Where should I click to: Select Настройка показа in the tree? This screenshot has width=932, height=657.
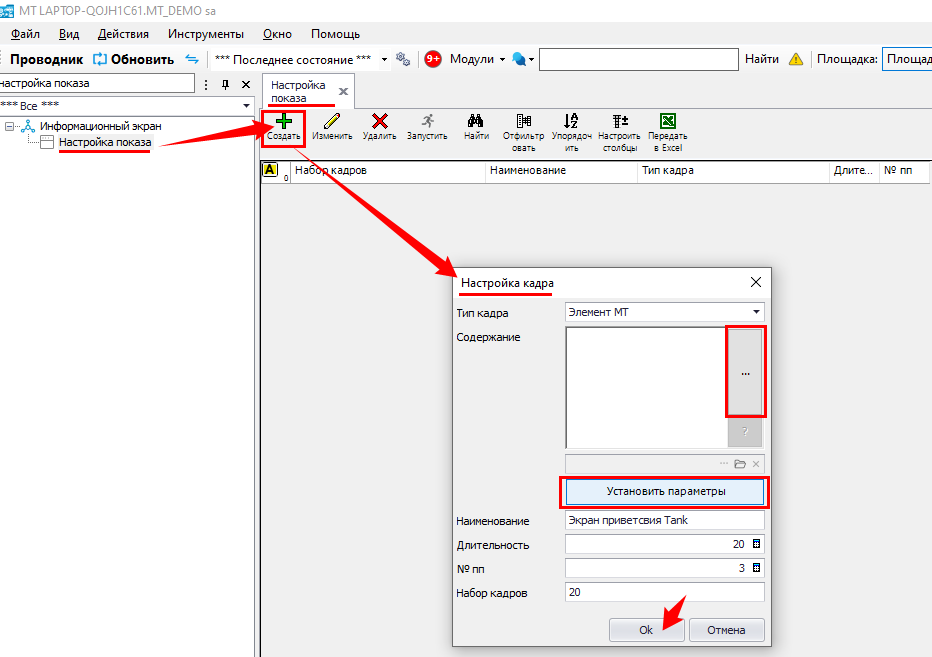pos(105,142)
